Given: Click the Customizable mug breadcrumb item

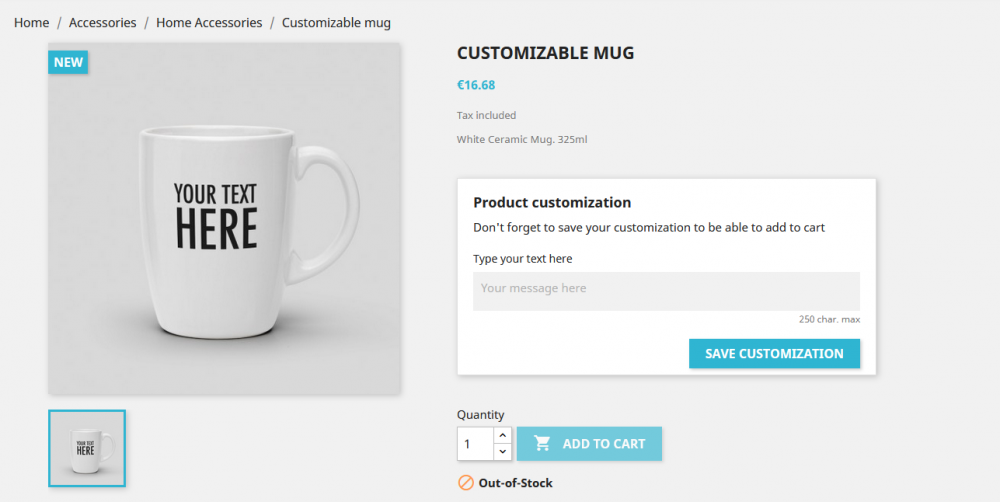Looking at the screenshot, I should 336,22.
